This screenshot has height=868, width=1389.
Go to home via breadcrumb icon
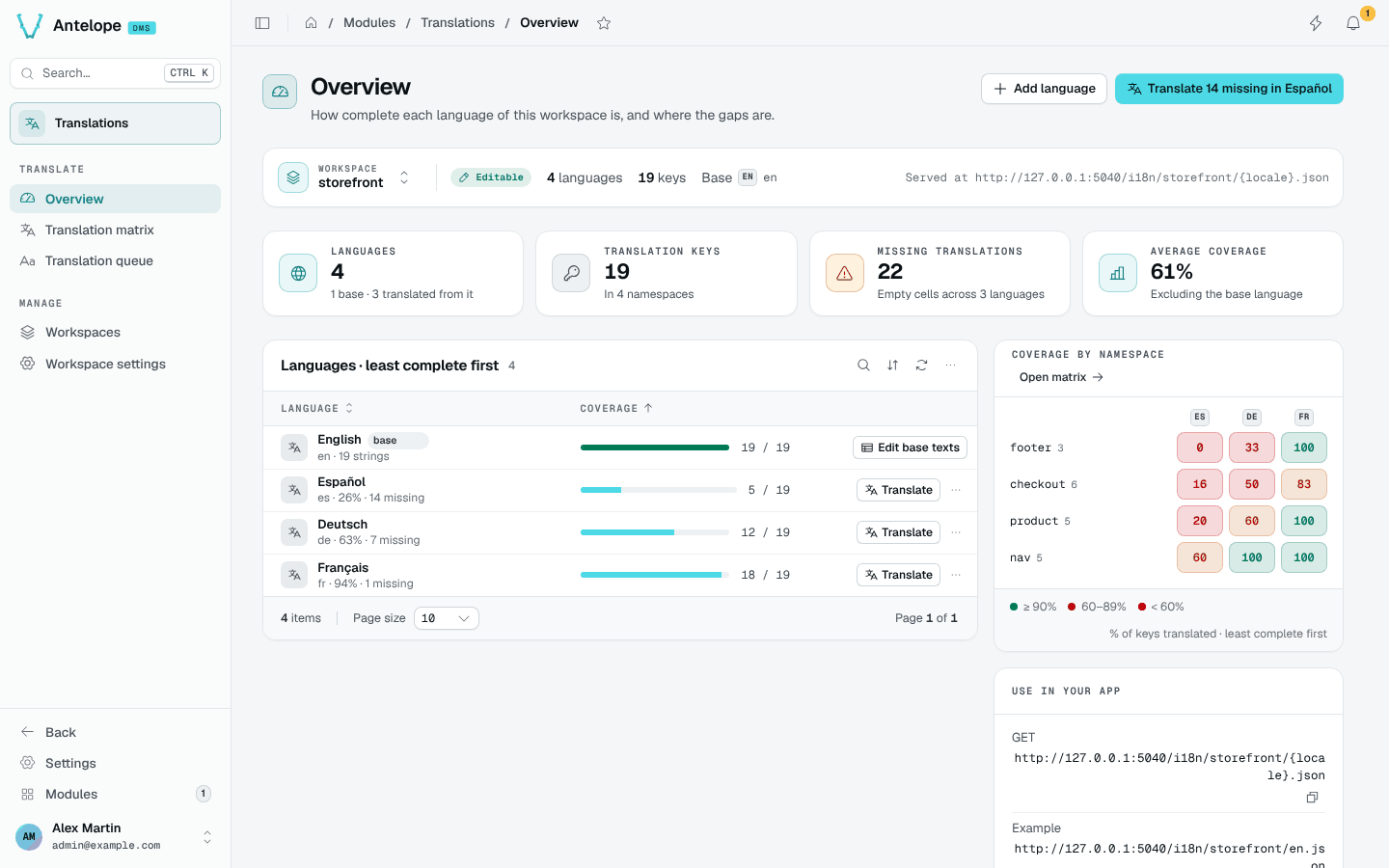(x=311, y=23)
